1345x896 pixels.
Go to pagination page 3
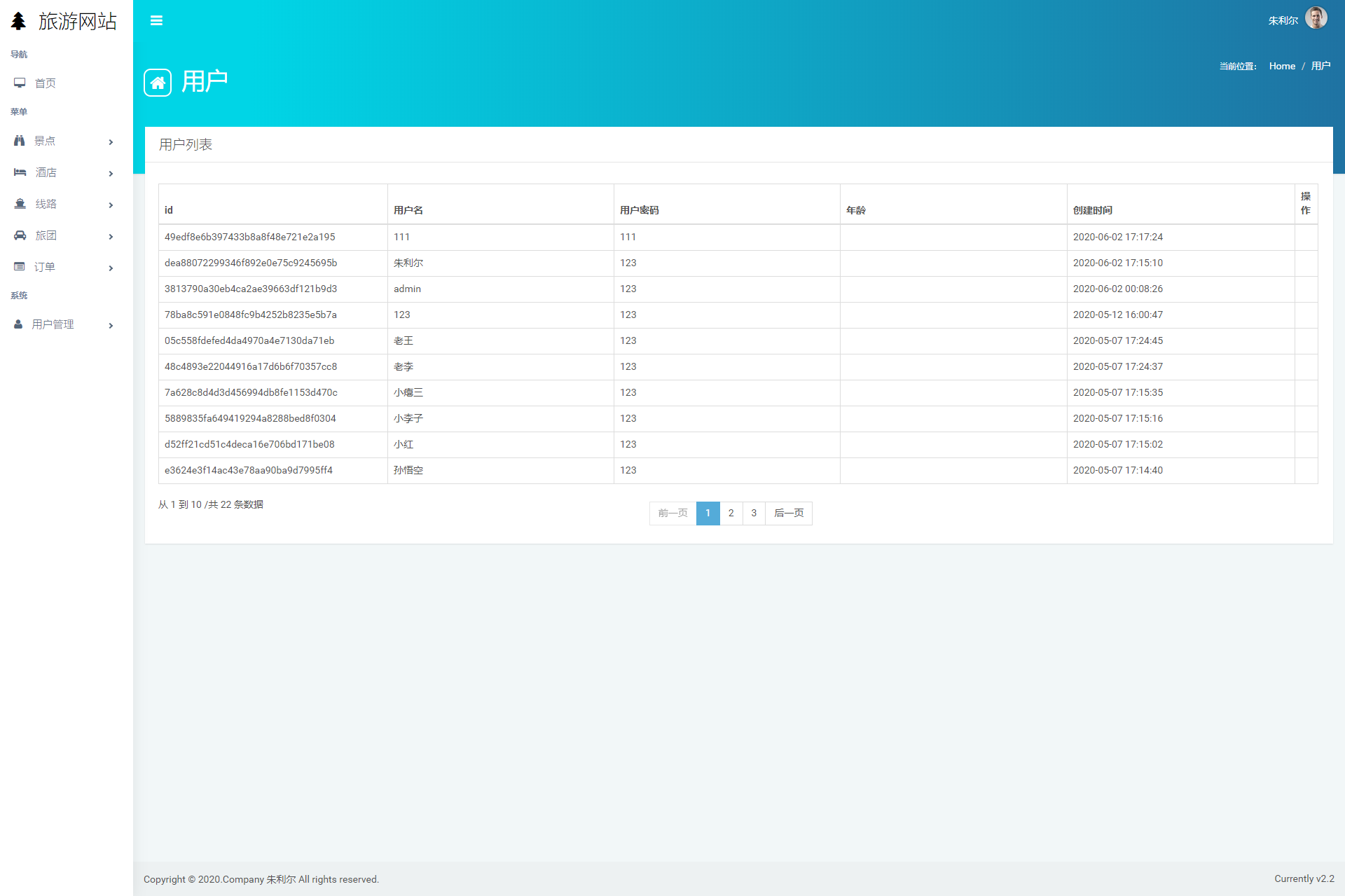(754, 514)
